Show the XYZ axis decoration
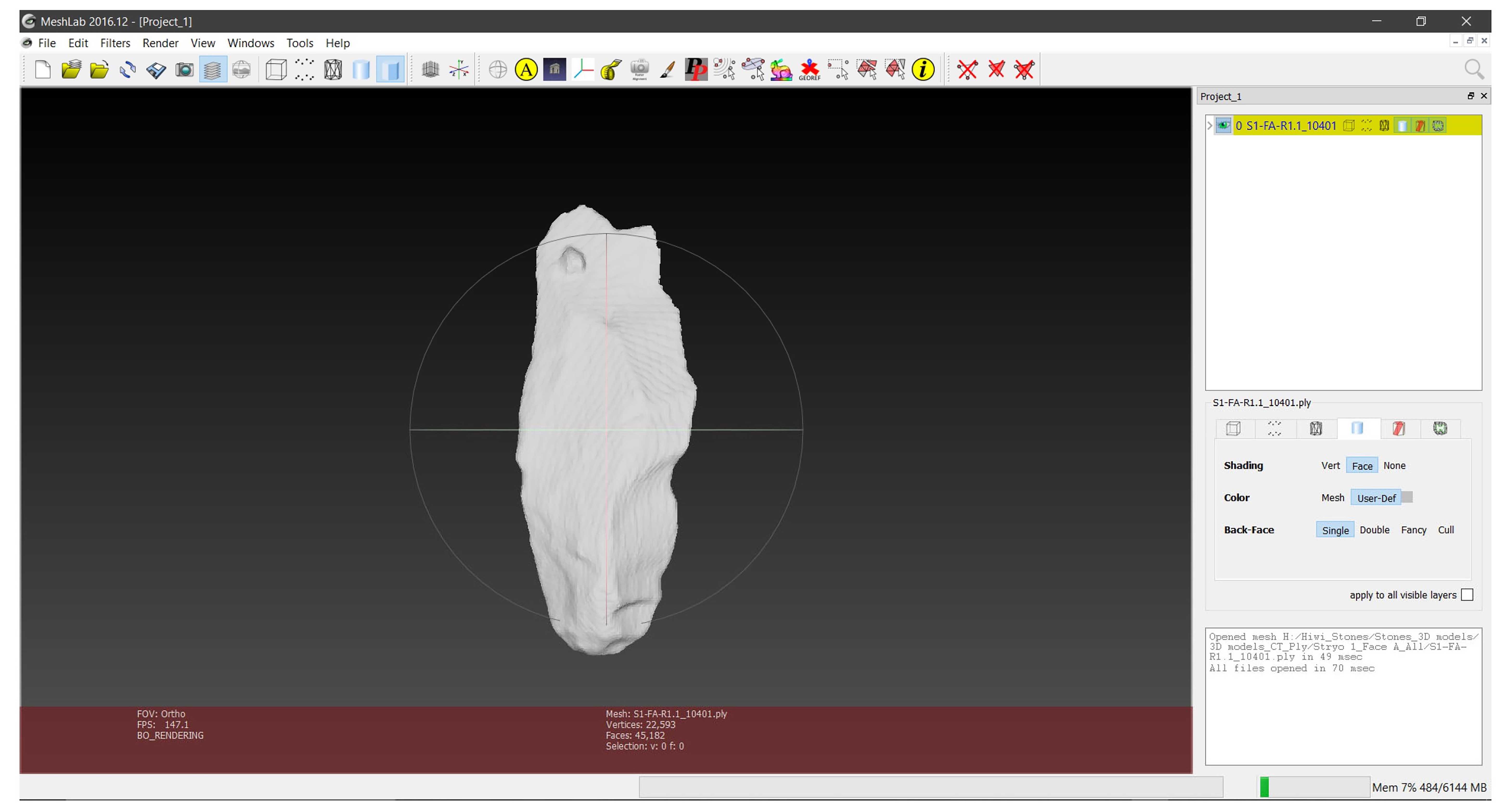This screenshot has height=803, width=1512. (459, 70)
